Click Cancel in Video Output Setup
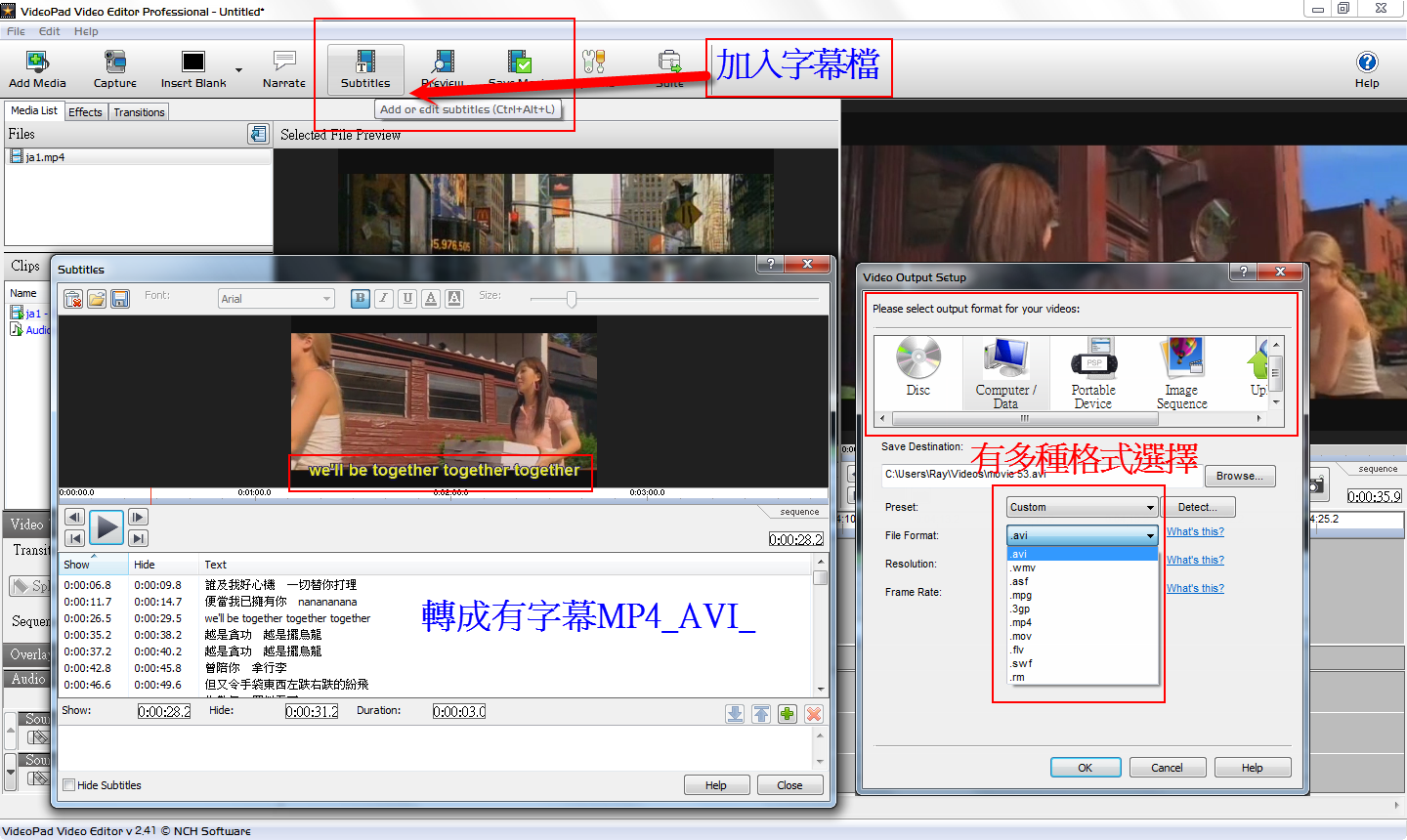Image resolution: width=1407 pixels, height=840 pixels. [1167, 768]
